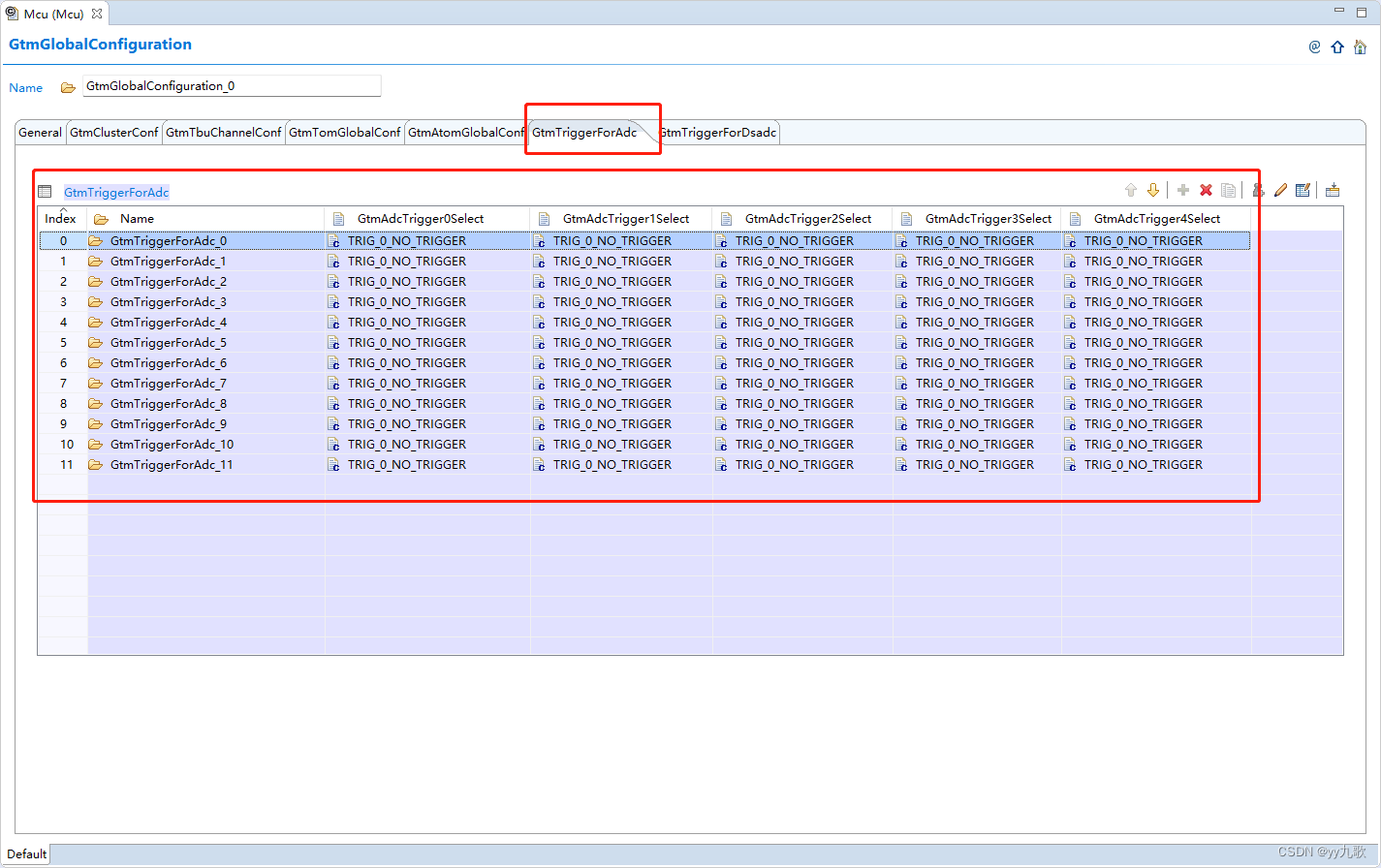Image resolution: width=1381 pixels, height=868 pixels.
Task: Click value icon in GtmTriggerForAdc_9 Trigger3 cell
Action: [x=901, y=424]
